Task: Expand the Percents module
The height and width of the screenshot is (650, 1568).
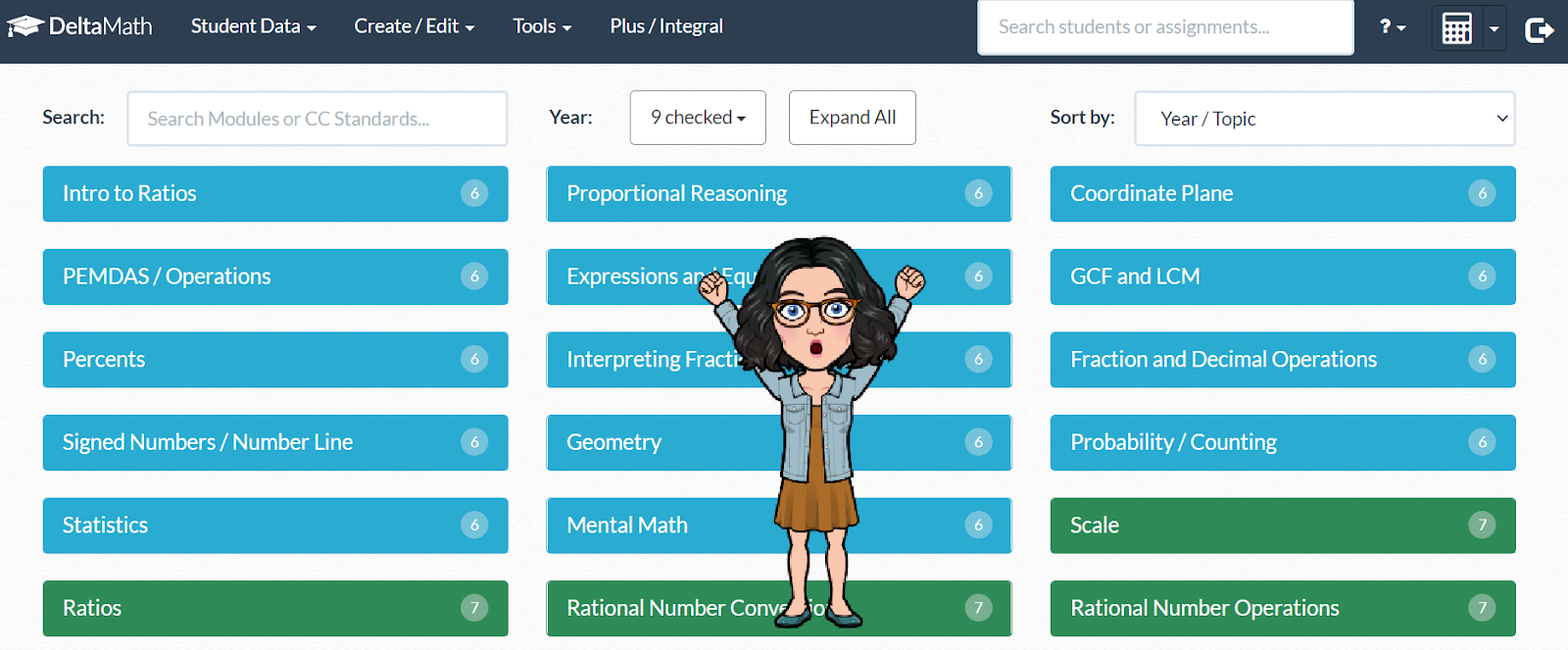Action: pyautogui.click(x=275, y=360)
